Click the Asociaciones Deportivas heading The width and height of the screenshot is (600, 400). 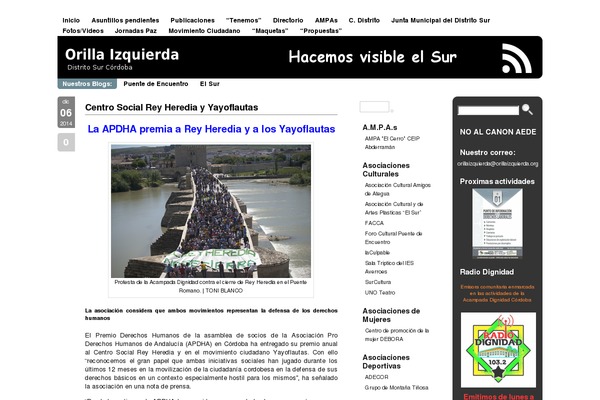[x=386, y=362]
